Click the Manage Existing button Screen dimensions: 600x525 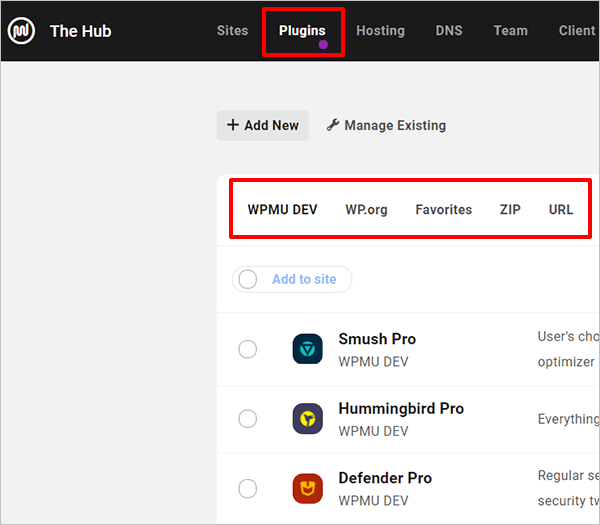386,125
